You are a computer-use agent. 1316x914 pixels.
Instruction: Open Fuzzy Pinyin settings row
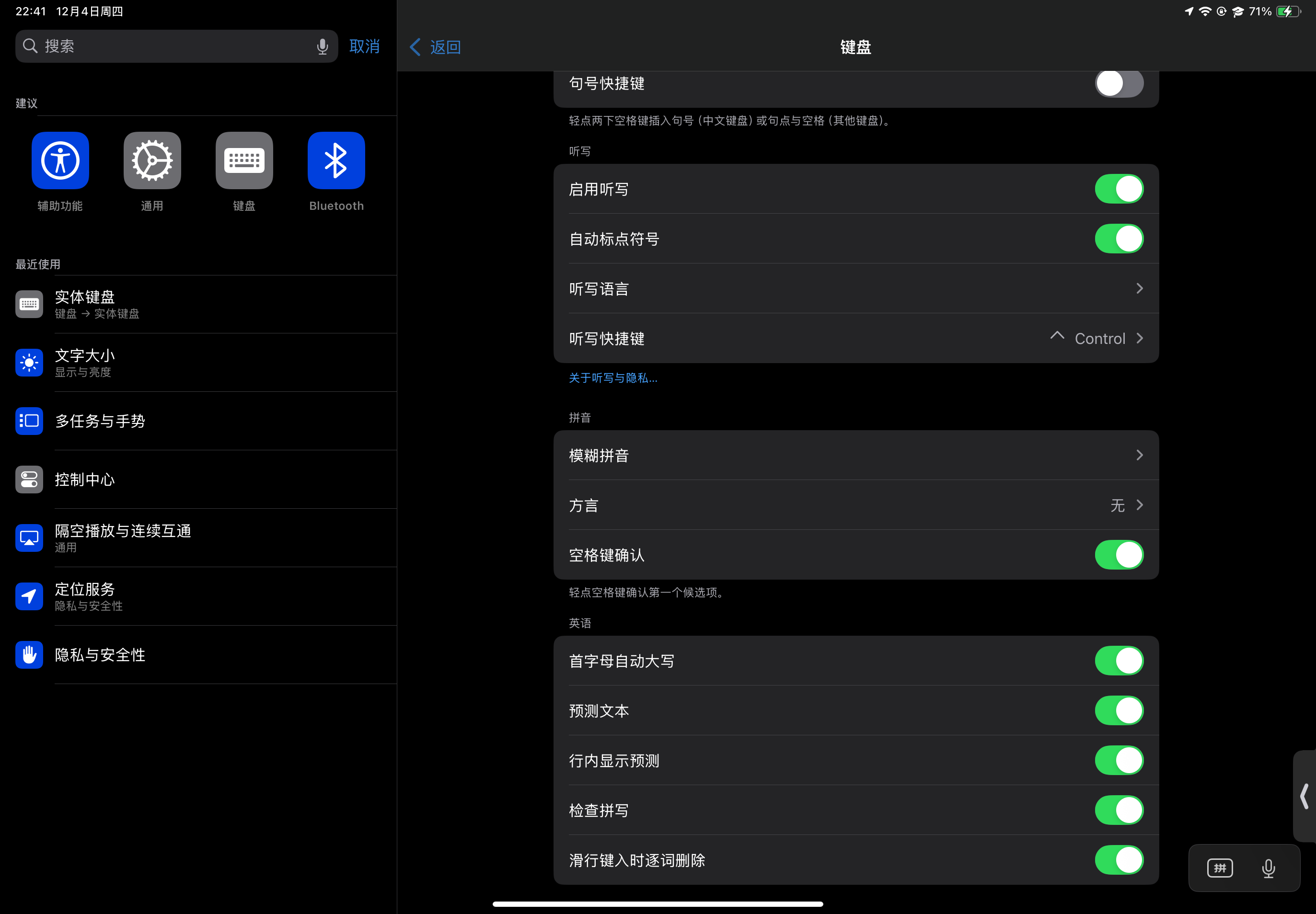pos(856,455)
